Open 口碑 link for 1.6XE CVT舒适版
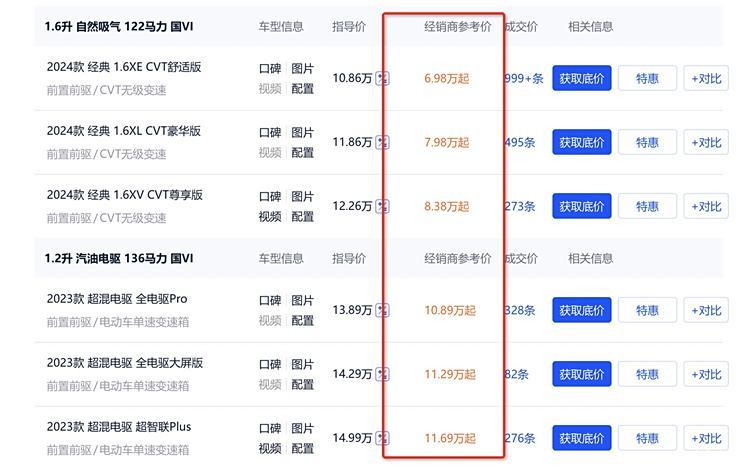This screenshot has width=744, height=467. tap(270, 69)
